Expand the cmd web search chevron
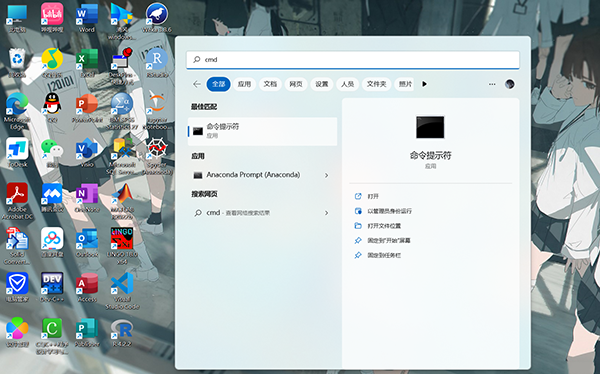The width and height of the screenshot is (600, 374). tap(326, 213)
